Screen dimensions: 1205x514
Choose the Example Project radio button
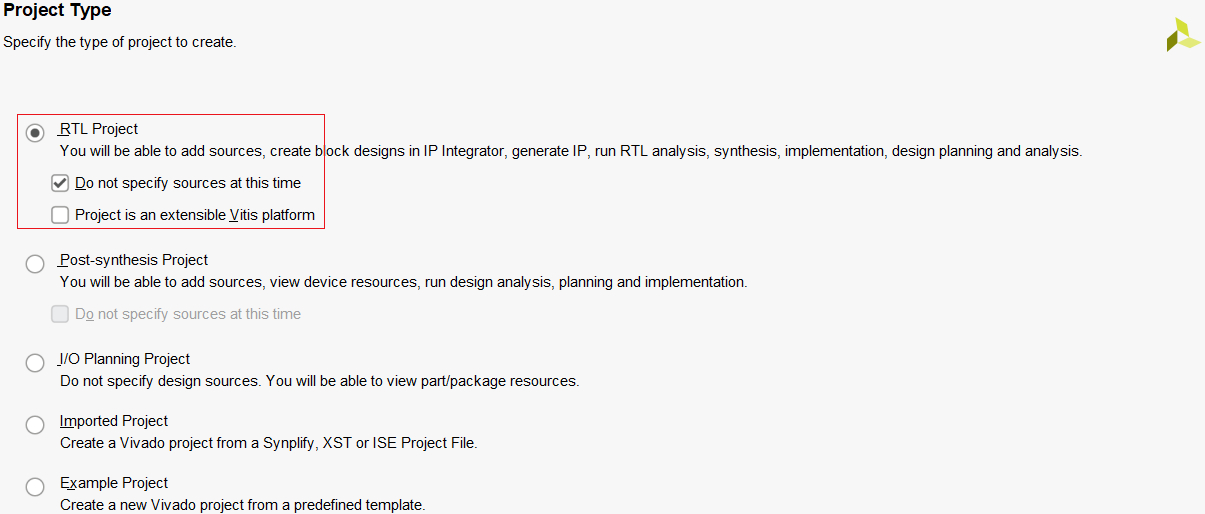(x=36, y=487)
